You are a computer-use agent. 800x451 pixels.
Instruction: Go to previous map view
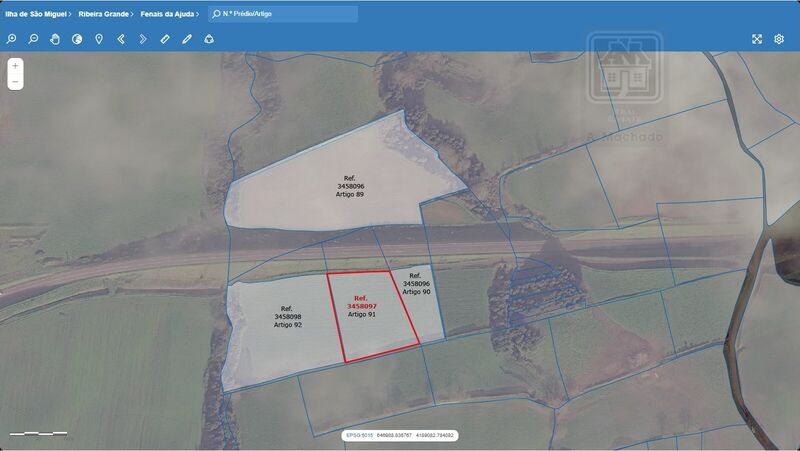coord(121,39)
